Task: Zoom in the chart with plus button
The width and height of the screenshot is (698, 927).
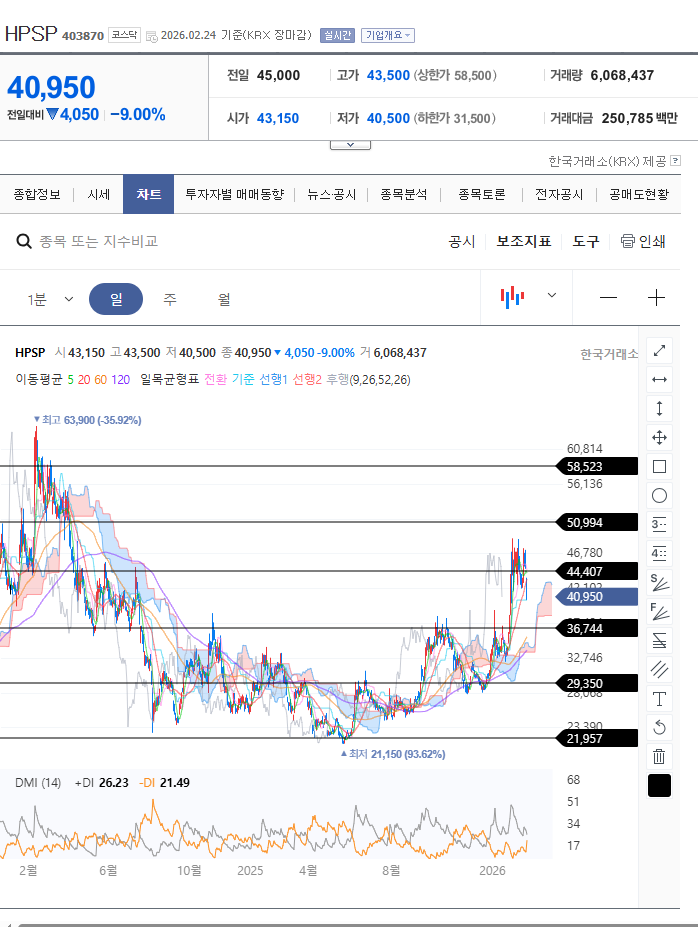Action: pos(656,297)
